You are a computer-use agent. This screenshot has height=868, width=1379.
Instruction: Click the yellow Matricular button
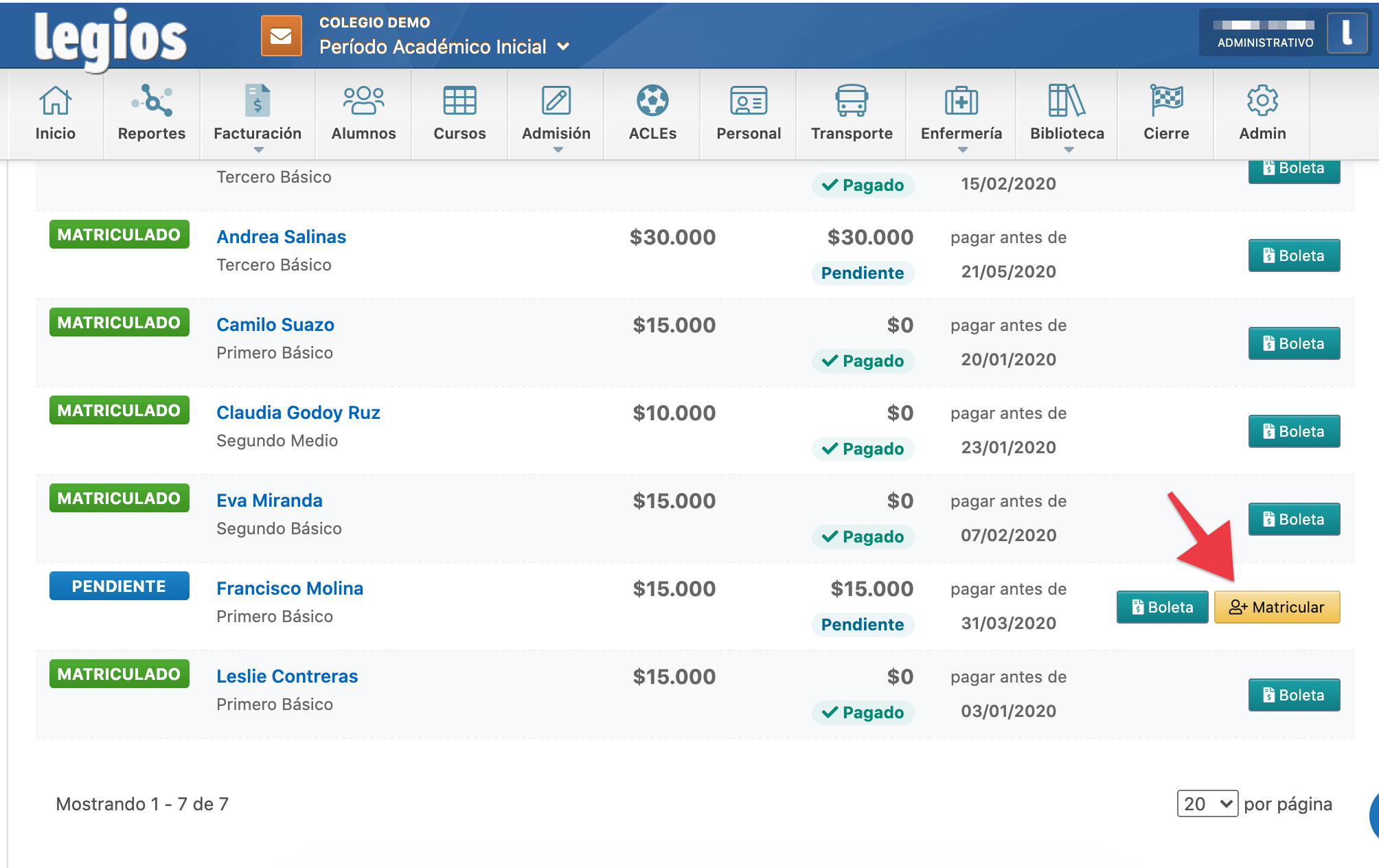[1277, 607]
